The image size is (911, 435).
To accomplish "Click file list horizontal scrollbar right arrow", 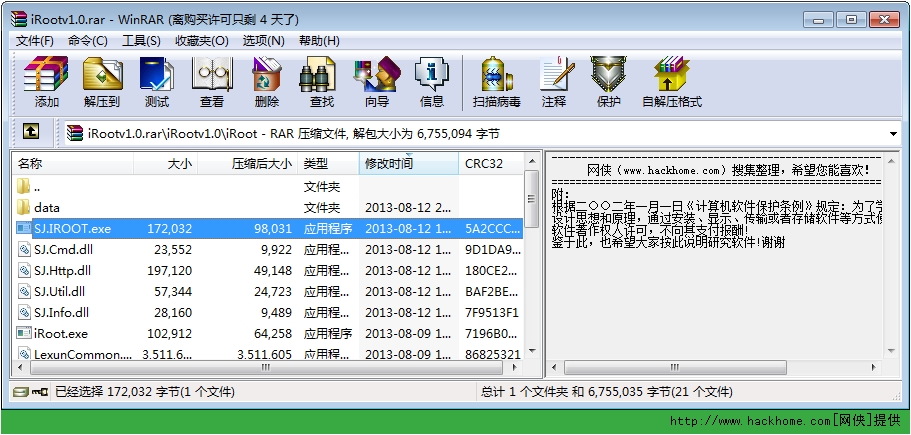I will coord(514,367).
